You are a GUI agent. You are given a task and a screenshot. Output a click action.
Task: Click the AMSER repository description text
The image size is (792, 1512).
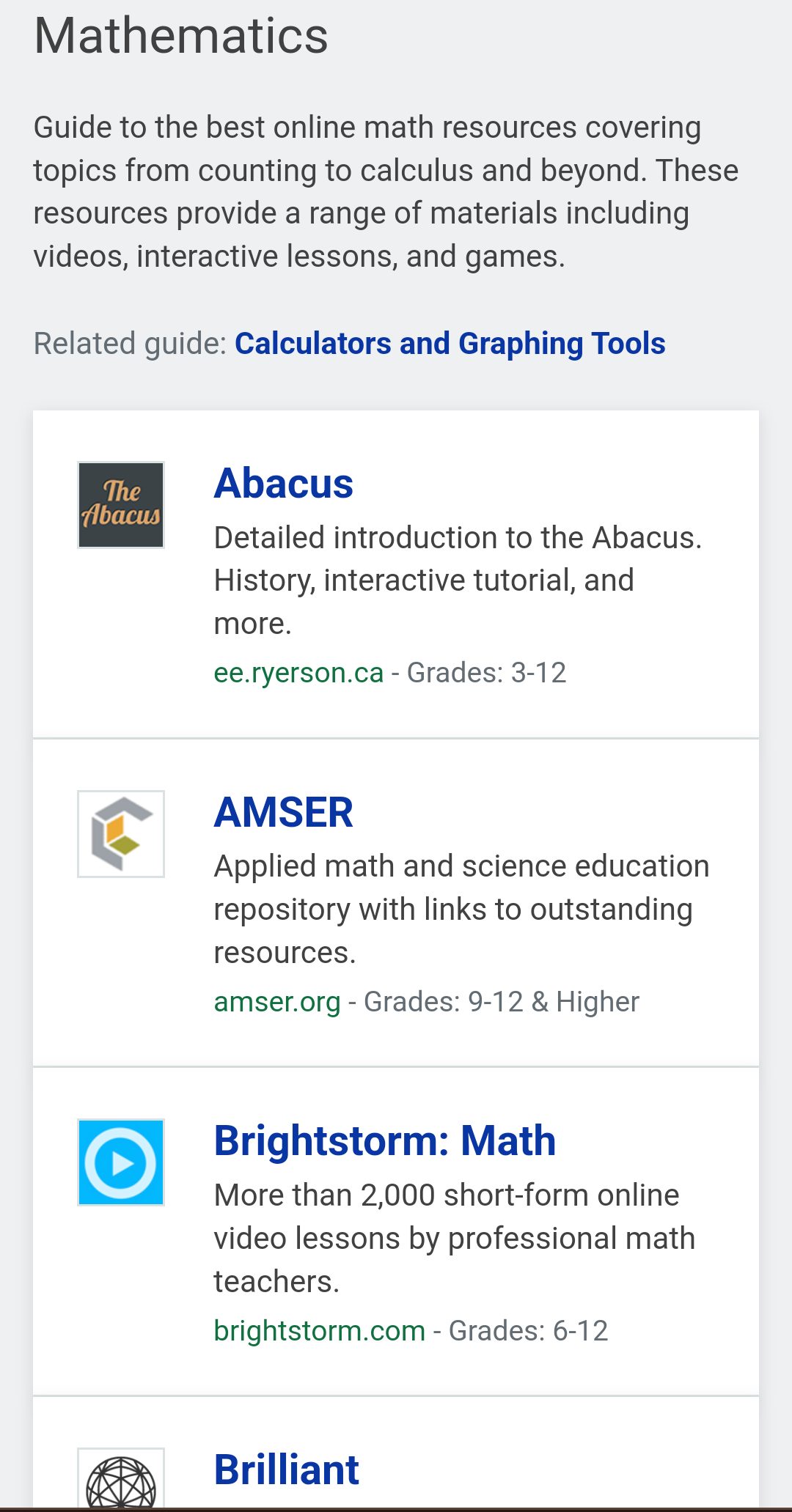(x=461, y=909)
